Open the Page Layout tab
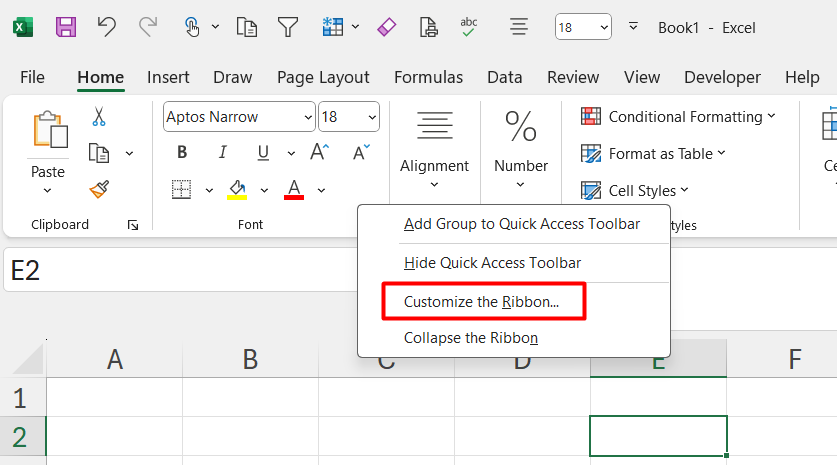837x465 pixels. pos(323,77)
